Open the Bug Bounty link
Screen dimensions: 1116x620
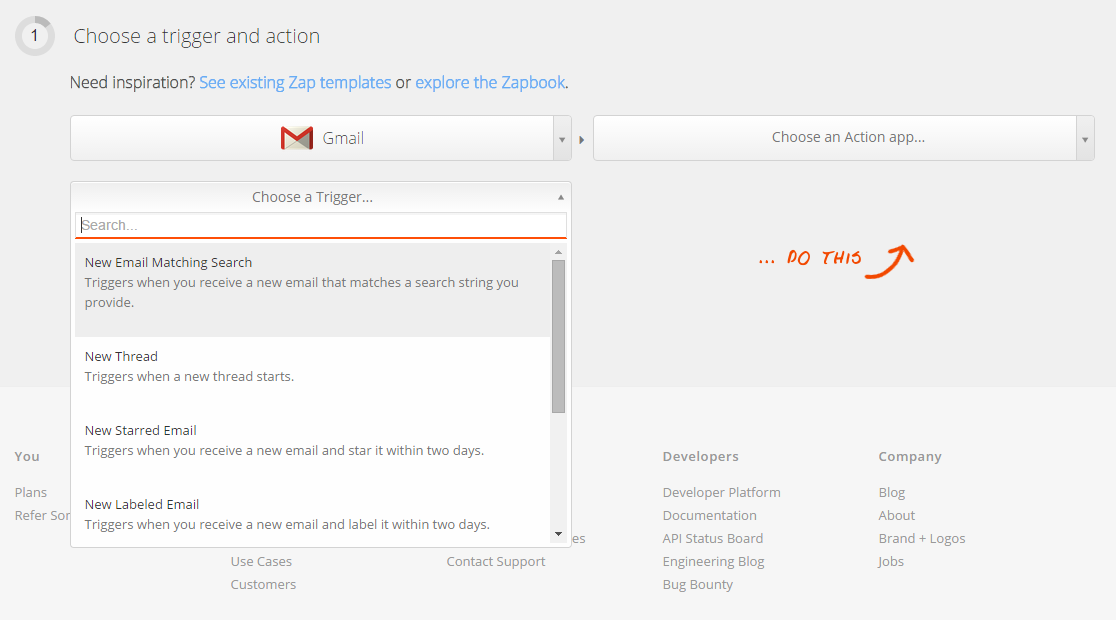click(698, 584)
